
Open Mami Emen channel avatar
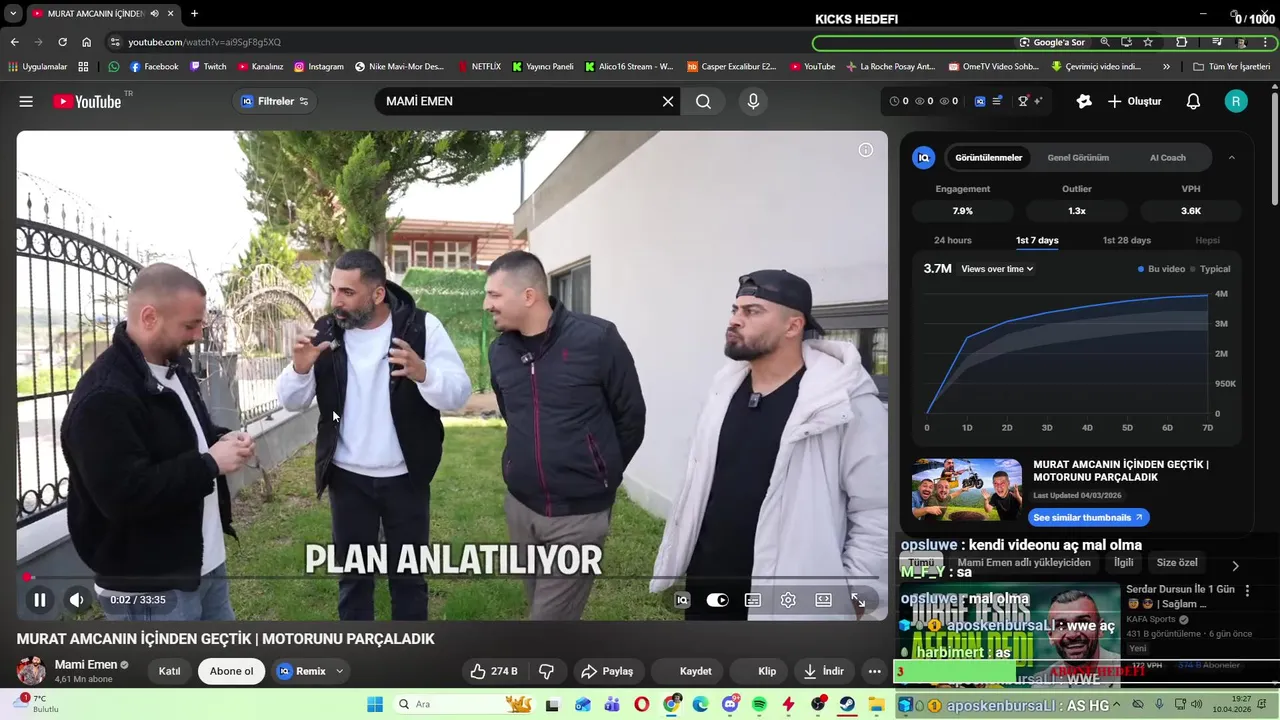pos(31,671)
